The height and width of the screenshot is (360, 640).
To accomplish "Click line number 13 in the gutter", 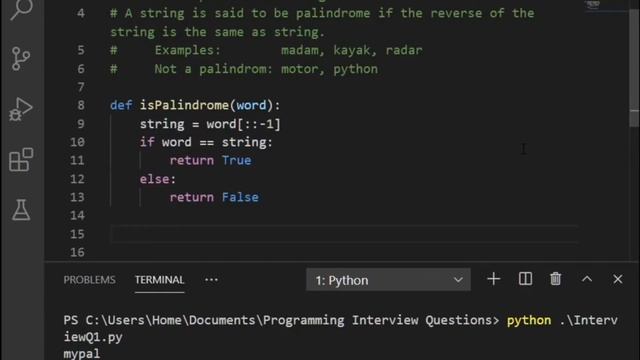I will click(77, 198).
